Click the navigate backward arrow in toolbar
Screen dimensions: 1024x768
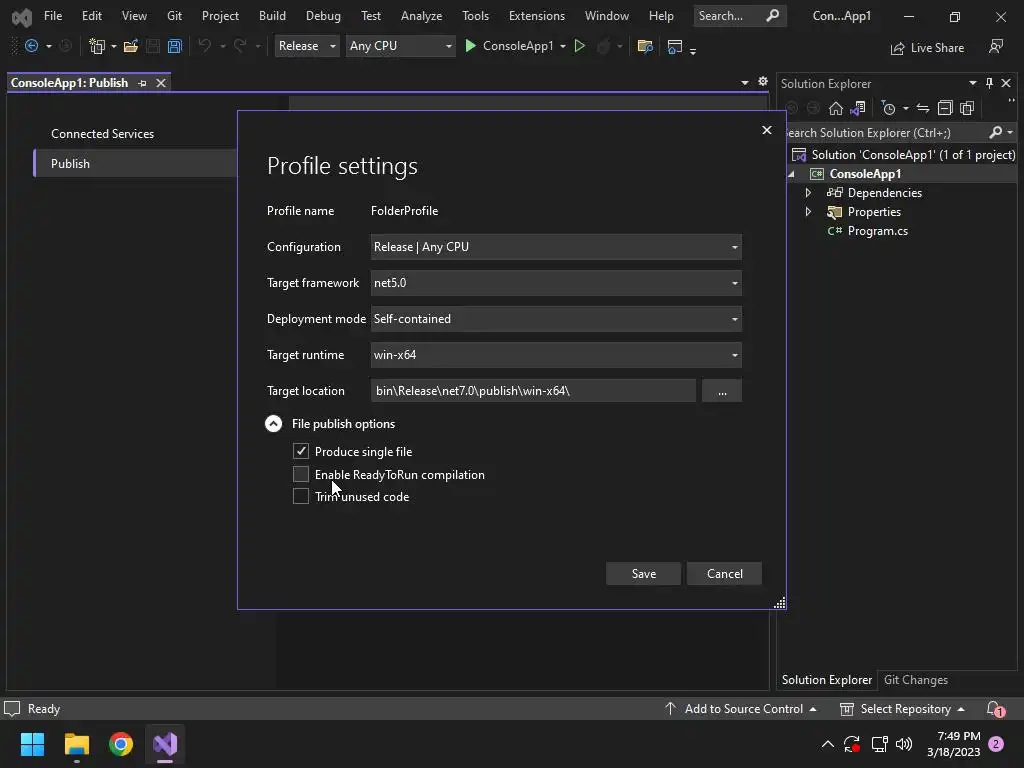click(x=31, y=46)
